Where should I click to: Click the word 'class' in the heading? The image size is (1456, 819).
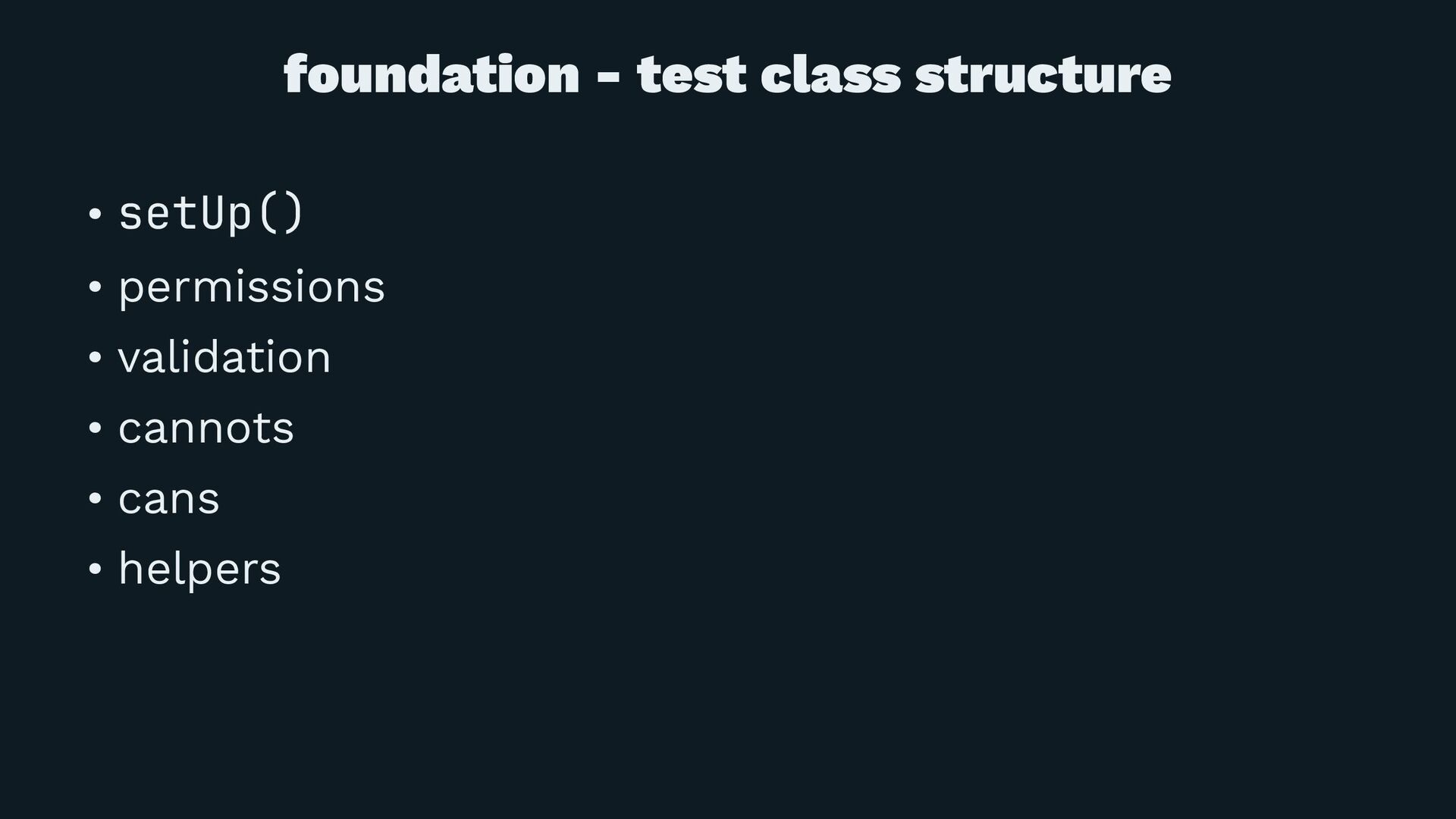click(x=830, y=74)
